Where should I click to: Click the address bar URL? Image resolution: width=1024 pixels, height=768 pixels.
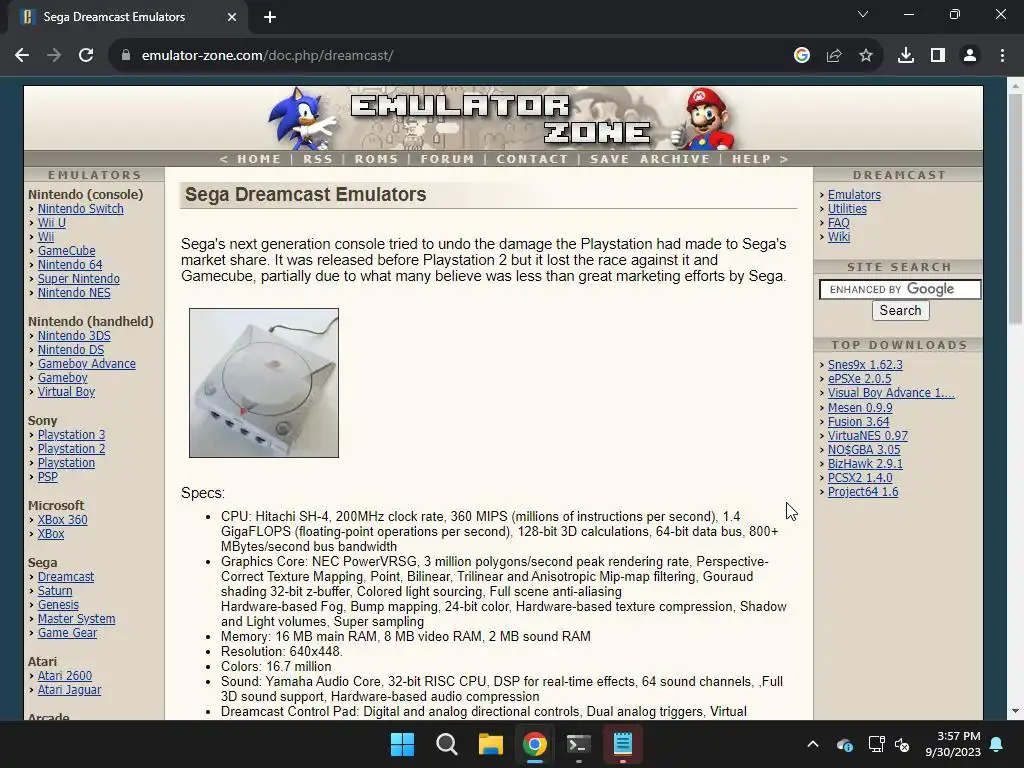pyautogui.click(x=267, y=56)
